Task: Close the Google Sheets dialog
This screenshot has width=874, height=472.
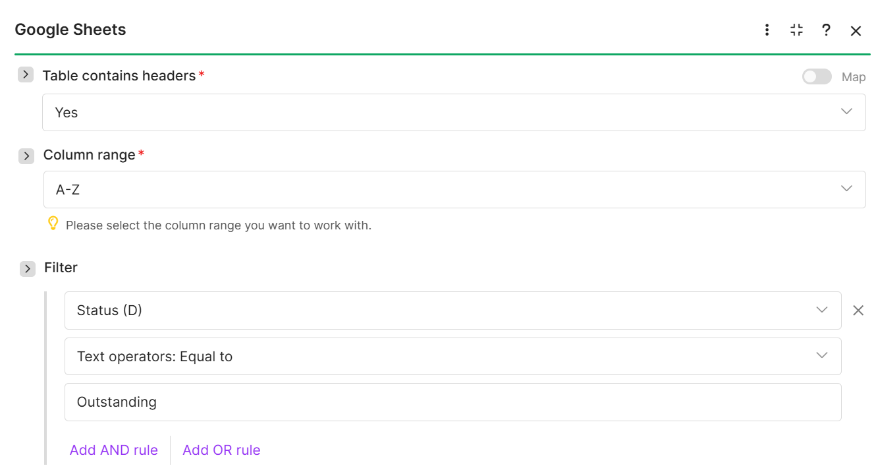Action: click(856, 31)
